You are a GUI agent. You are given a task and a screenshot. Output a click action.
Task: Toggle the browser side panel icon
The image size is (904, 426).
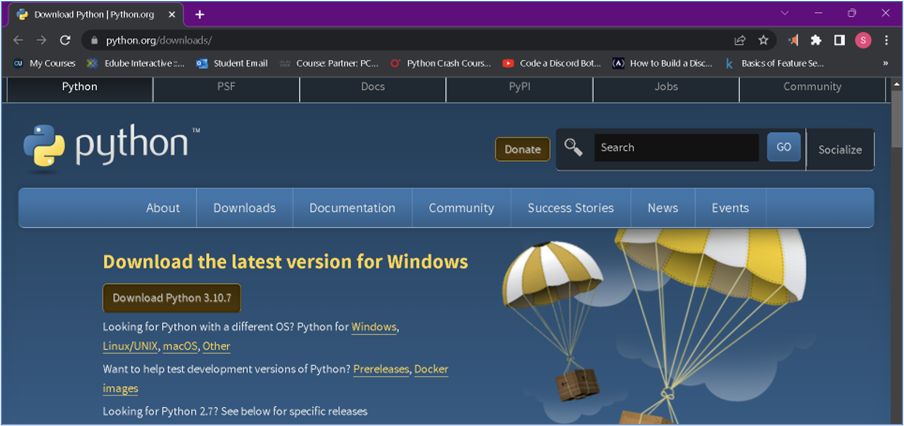tap(839, 40)
